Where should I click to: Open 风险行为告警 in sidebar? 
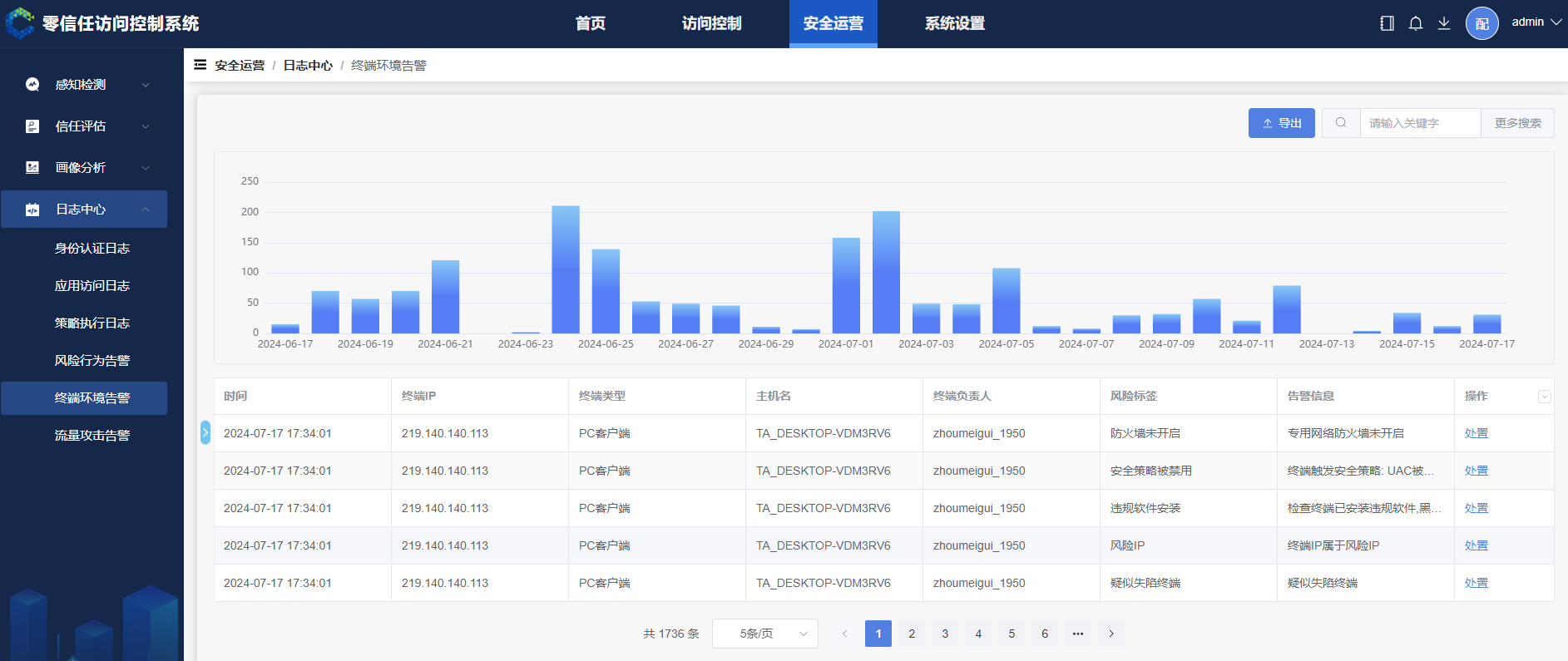click(92, 361)
